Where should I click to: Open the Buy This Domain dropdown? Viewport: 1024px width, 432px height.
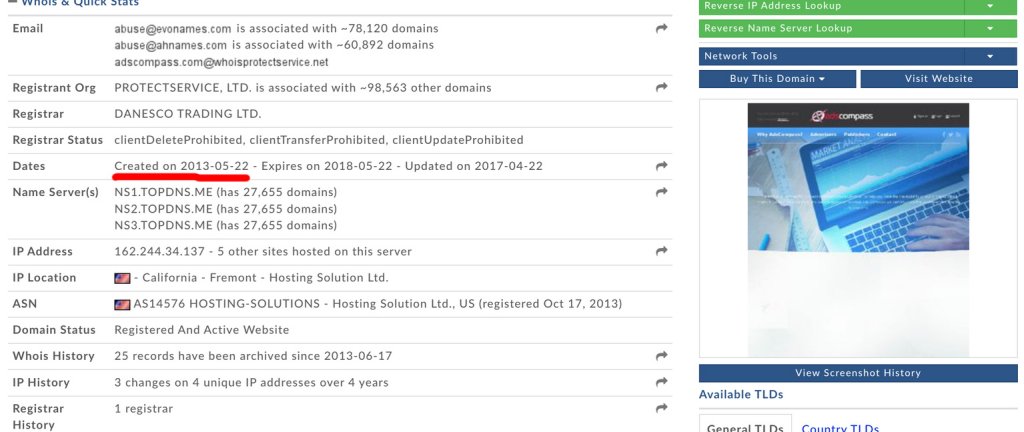click(777, 78)
